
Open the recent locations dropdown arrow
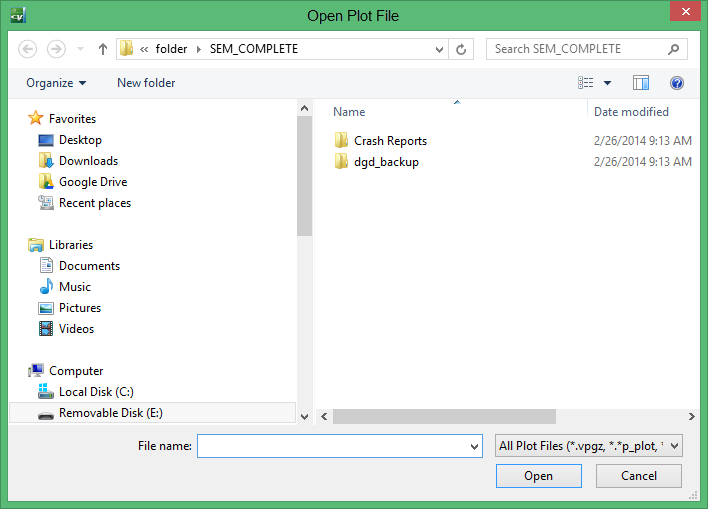click(80, 49)
